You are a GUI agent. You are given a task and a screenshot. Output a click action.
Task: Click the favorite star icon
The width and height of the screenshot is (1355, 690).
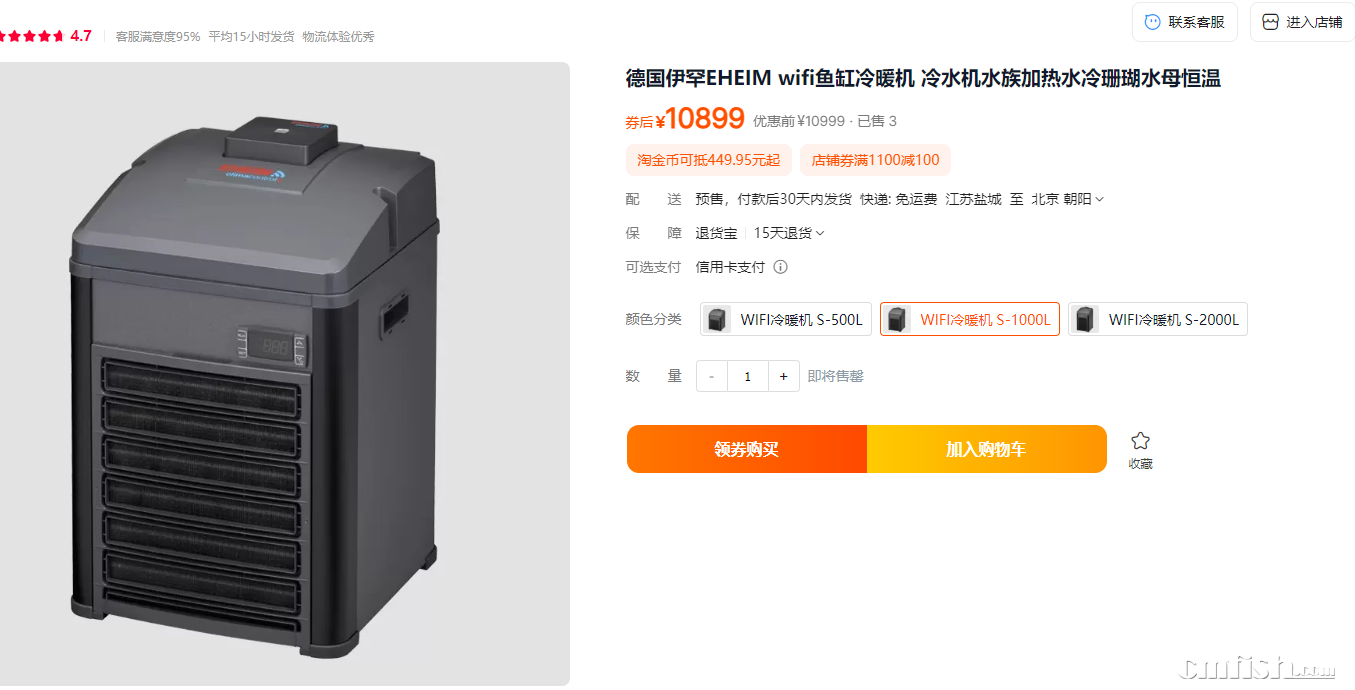pos(1140,441)
